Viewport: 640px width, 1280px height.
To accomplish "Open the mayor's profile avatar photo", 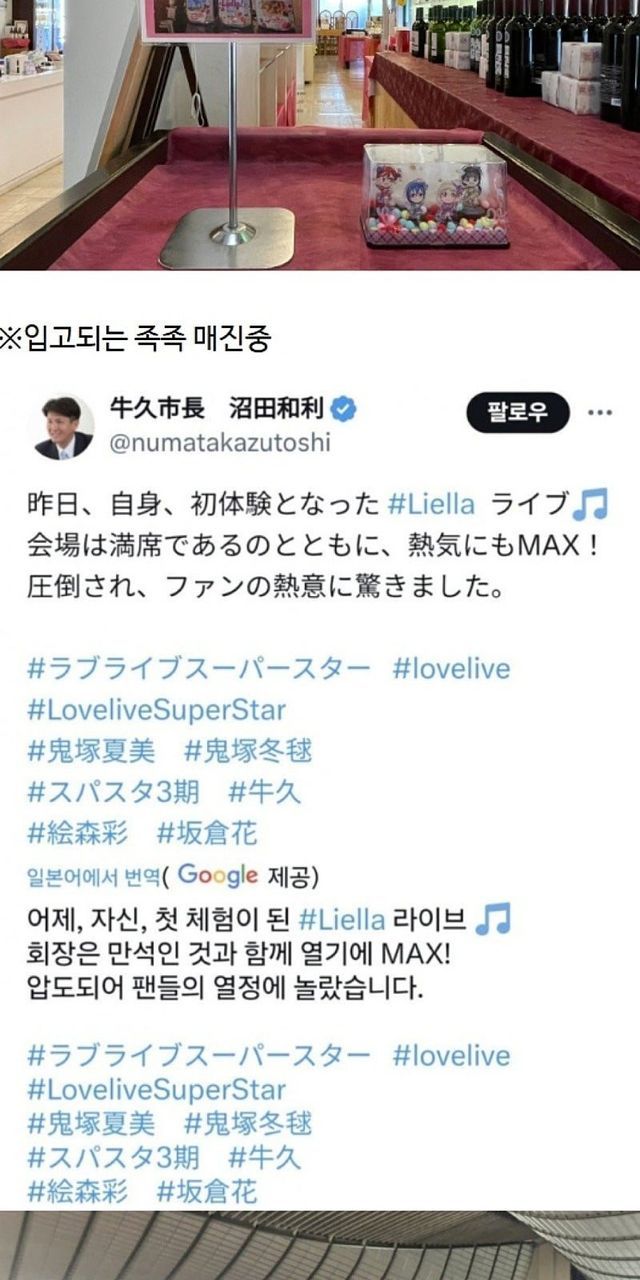I will tap(64, 427).
